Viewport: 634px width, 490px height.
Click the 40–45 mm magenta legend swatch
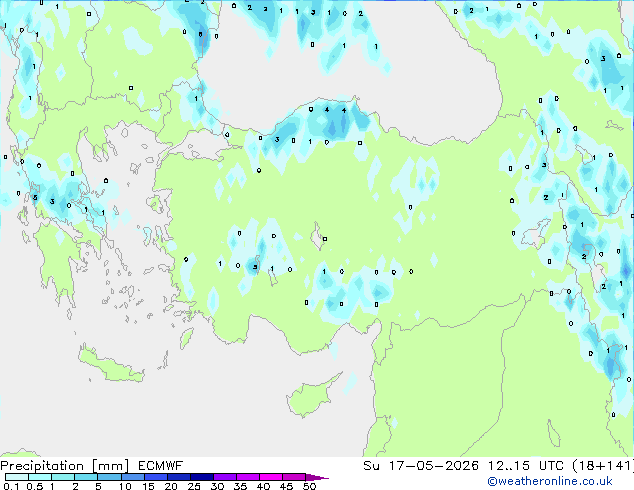[x=271, y=477]
